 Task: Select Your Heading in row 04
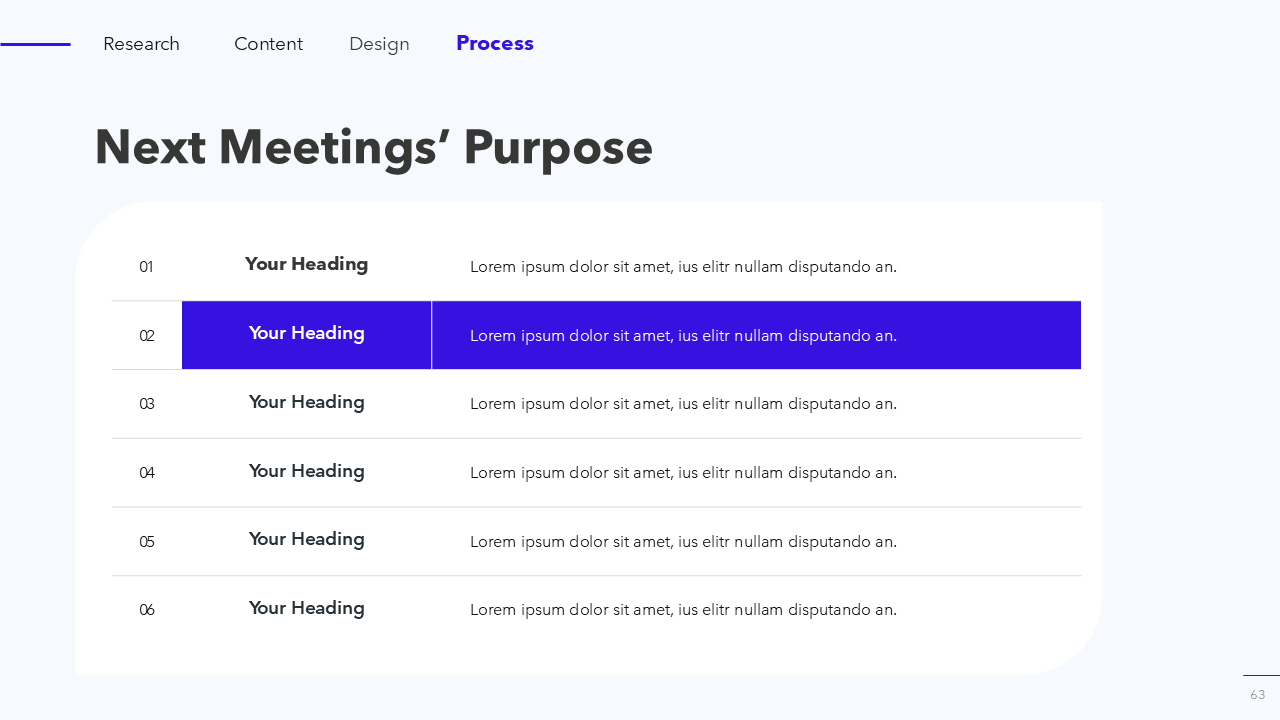(x=306, y=471)
